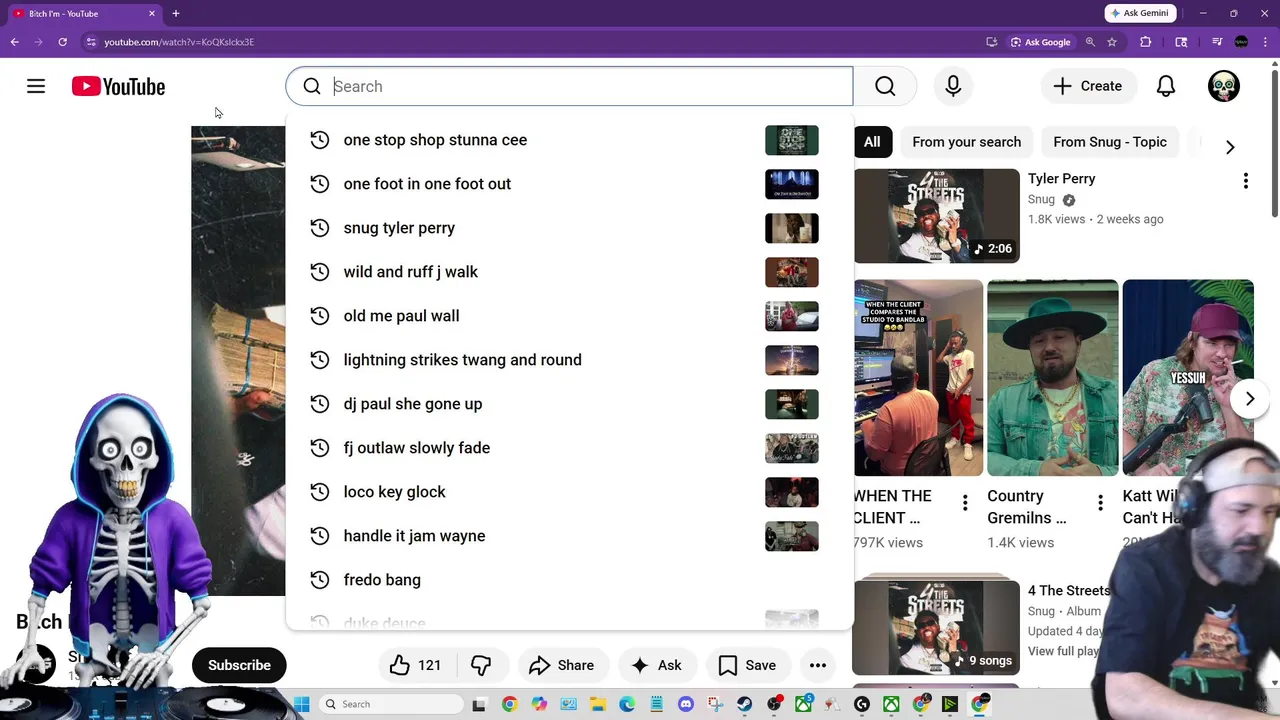Choose suggestion handle it jam wayne

pyautogui.click(x=569, y=536)
